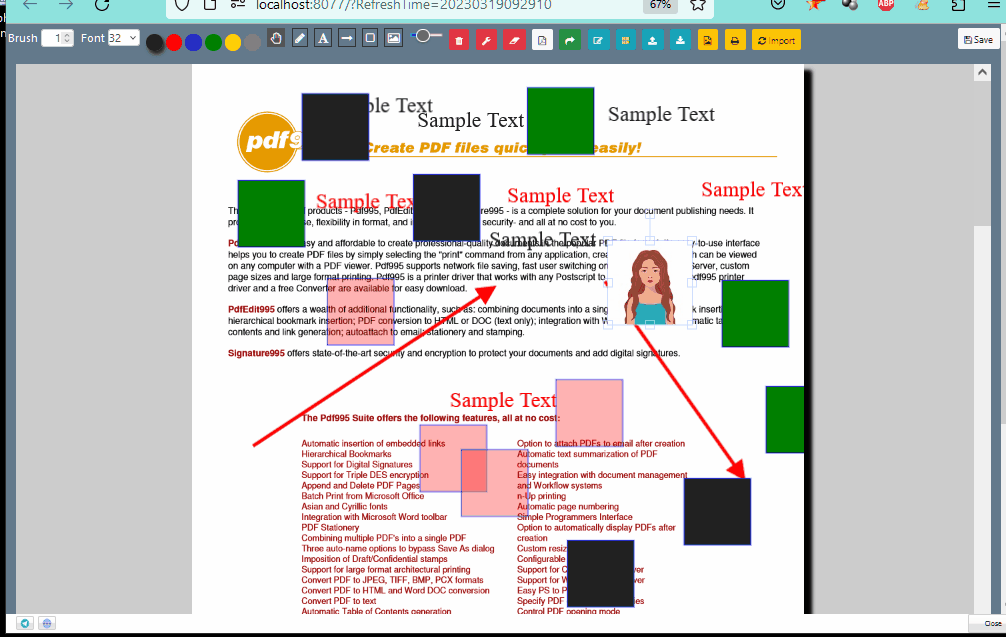The height and width of the screenshot is (637, 1006).
Task: Click the yellow print button
Action: (x=735, y=40)
